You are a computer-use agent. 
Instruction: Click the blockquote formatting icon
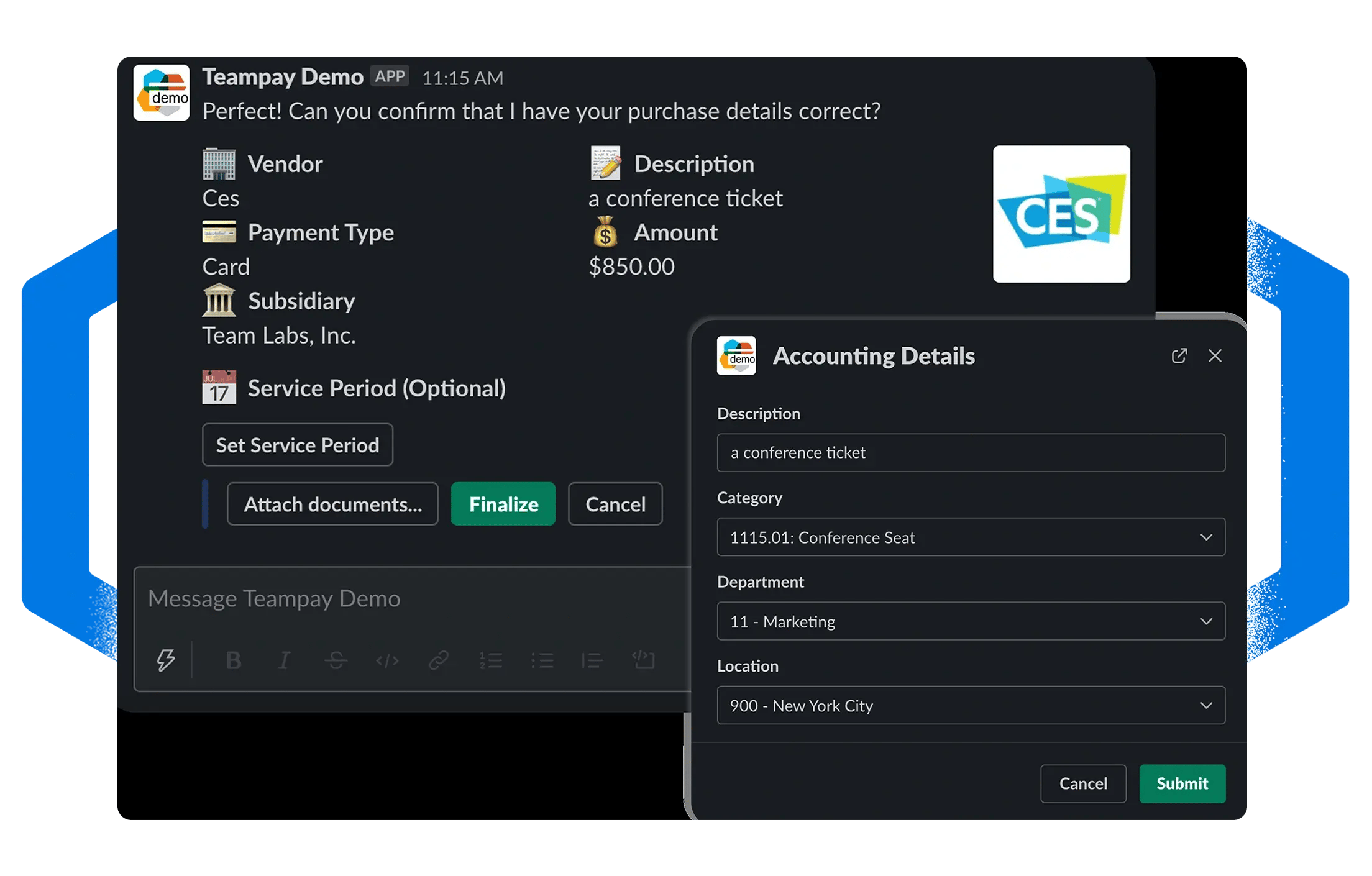(x=592, y=660)
